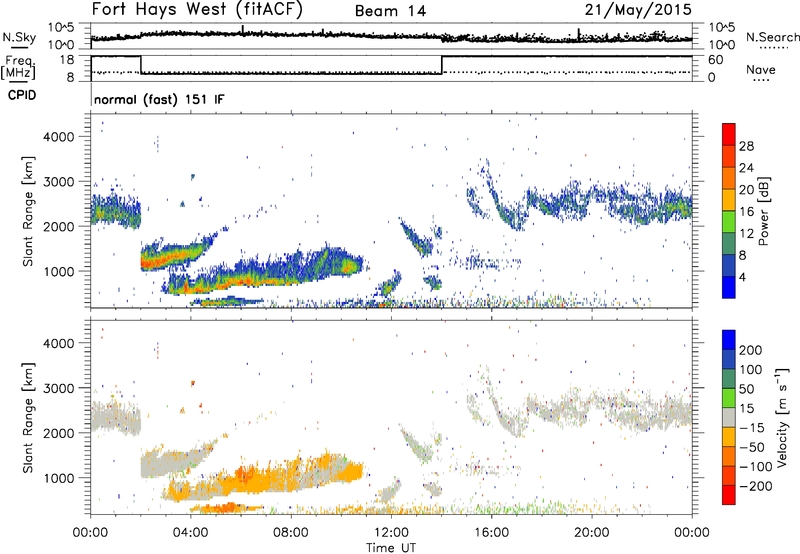
Task: Click the '15' label on Velocity color bar
Action: [x=746, y=408]
